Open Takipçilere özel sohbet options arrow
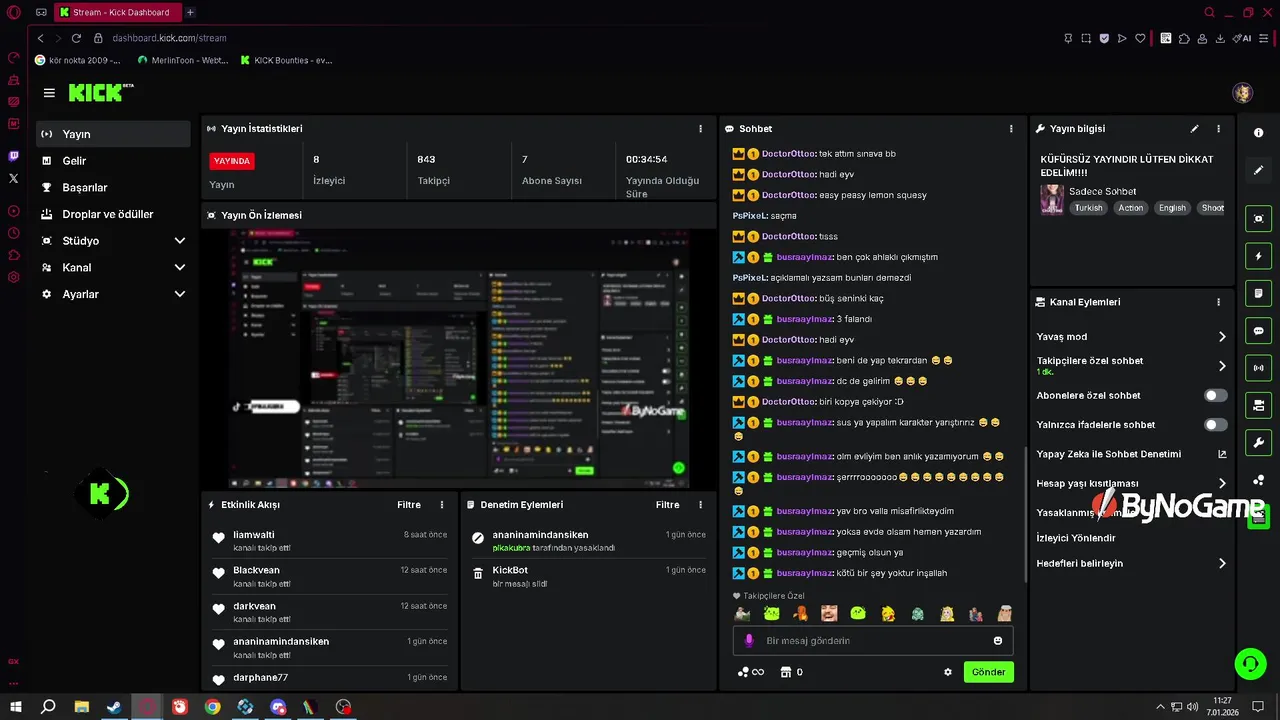The image size is (1280, 720). pos(1222,366)
